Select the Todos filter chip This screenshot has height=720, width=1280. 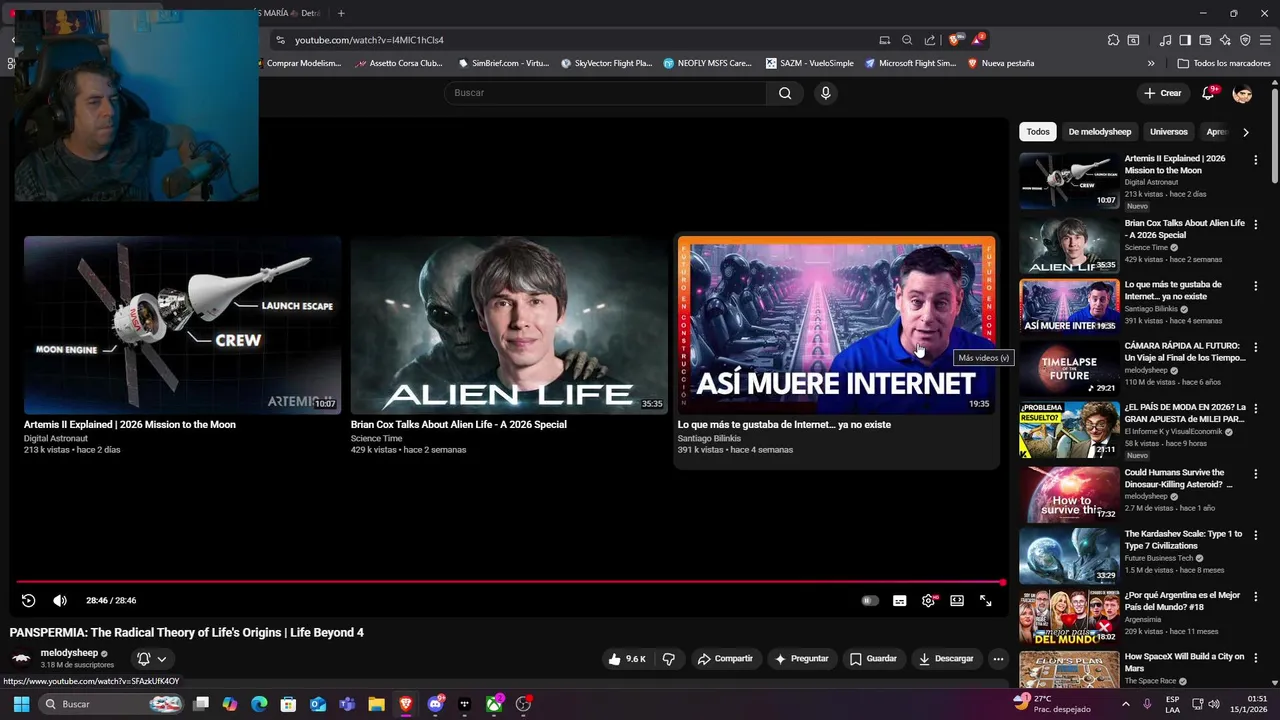click(x=1038, y=132)
